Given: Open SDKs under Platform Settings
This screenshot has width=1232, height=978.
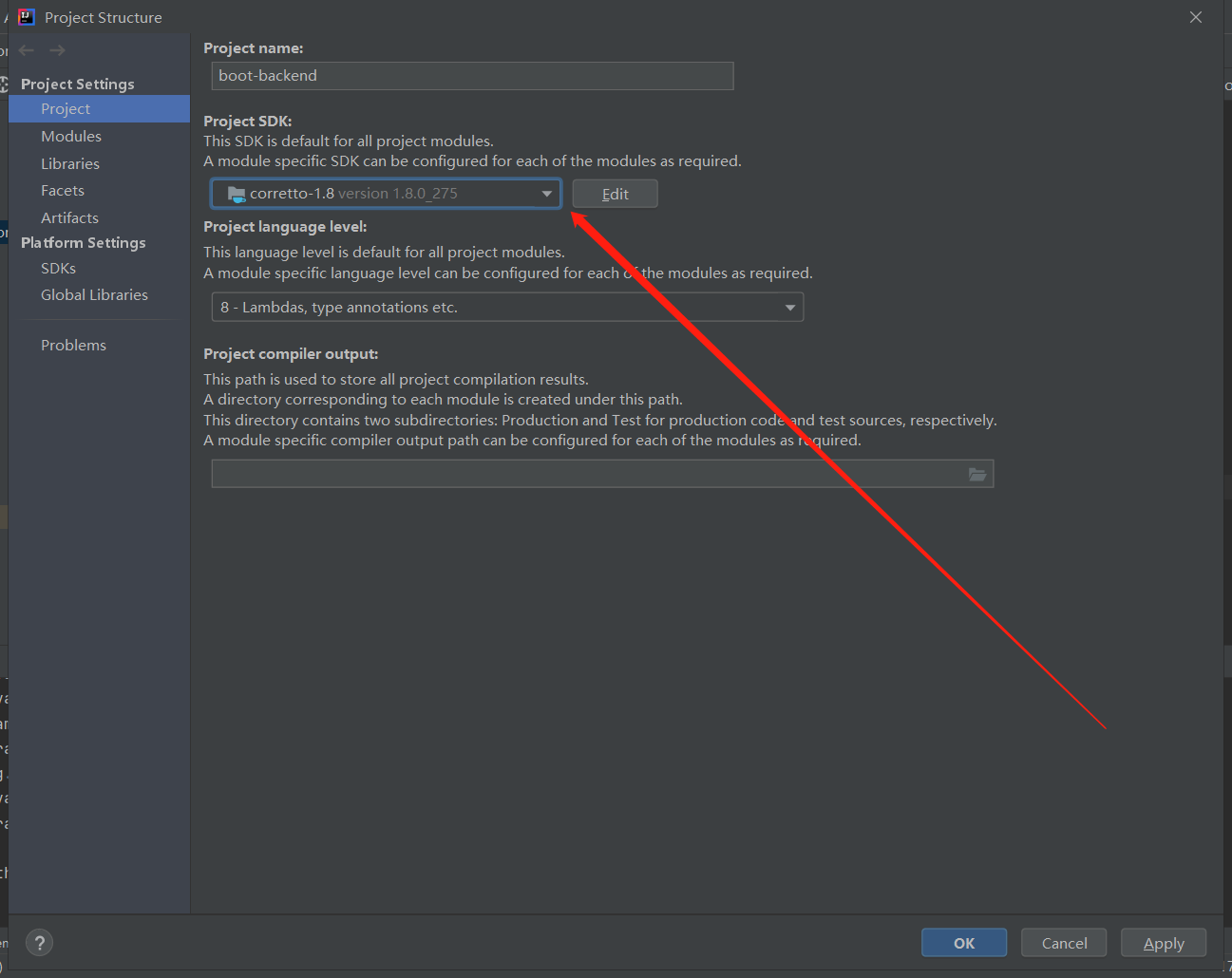Looking at the screenshot, I should point(58,268).
